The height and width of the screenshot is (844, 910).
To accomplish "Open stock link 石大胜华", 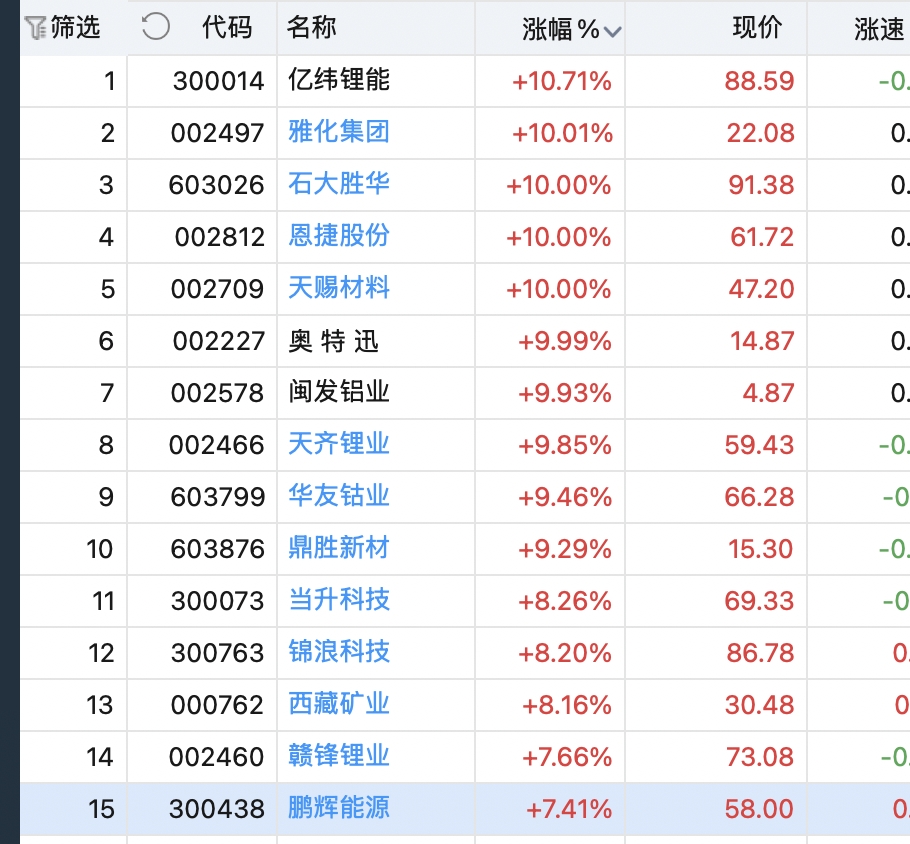I will 339,184.
